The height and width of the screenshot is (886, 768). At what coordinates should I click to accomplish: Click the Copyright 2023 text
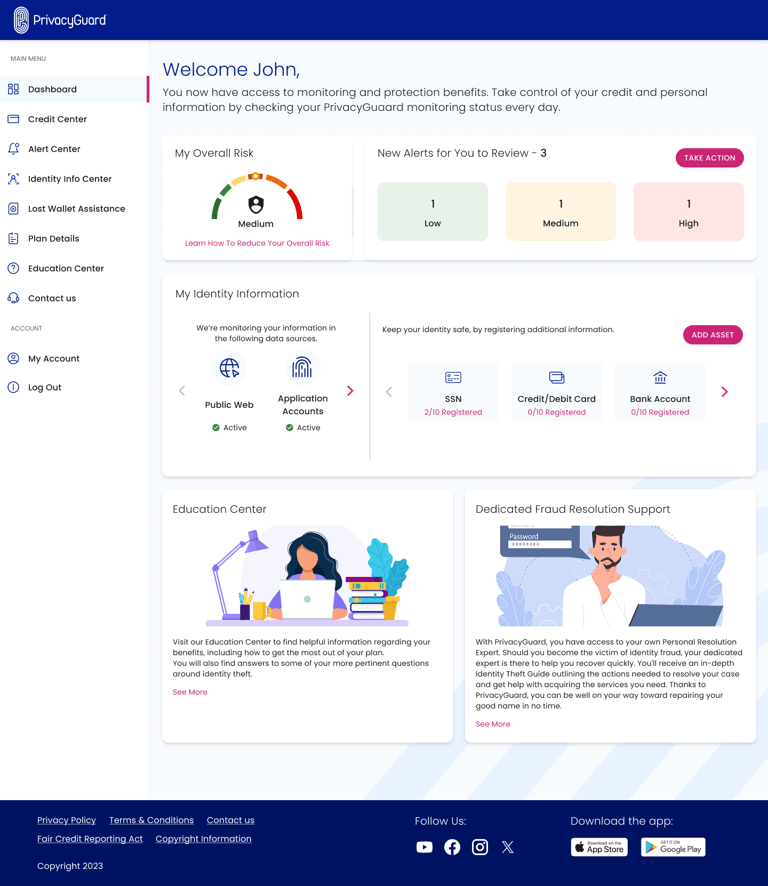pos(70,866)
